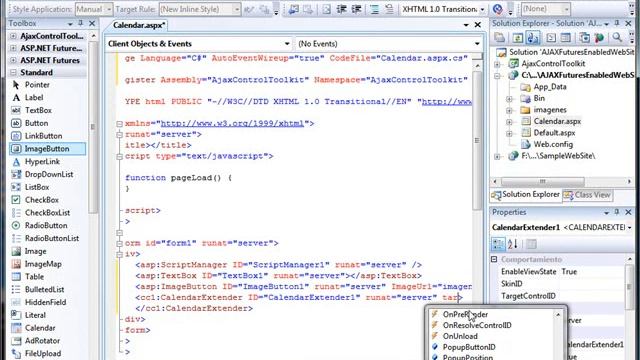The width and height of the screenshot is (640, 360).
Task: Open the Client Objects & Events dropdown
Action: coord(287,44)
